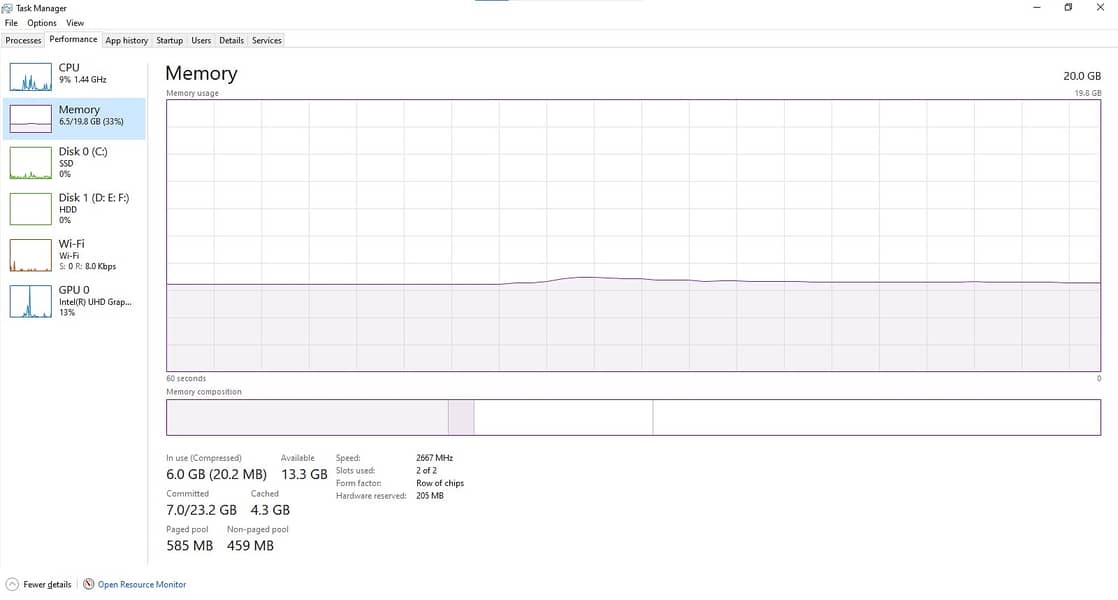This screenshot has width=1118, height=600.
Task: Switch to the Processes tab
Action: [23, 41]
